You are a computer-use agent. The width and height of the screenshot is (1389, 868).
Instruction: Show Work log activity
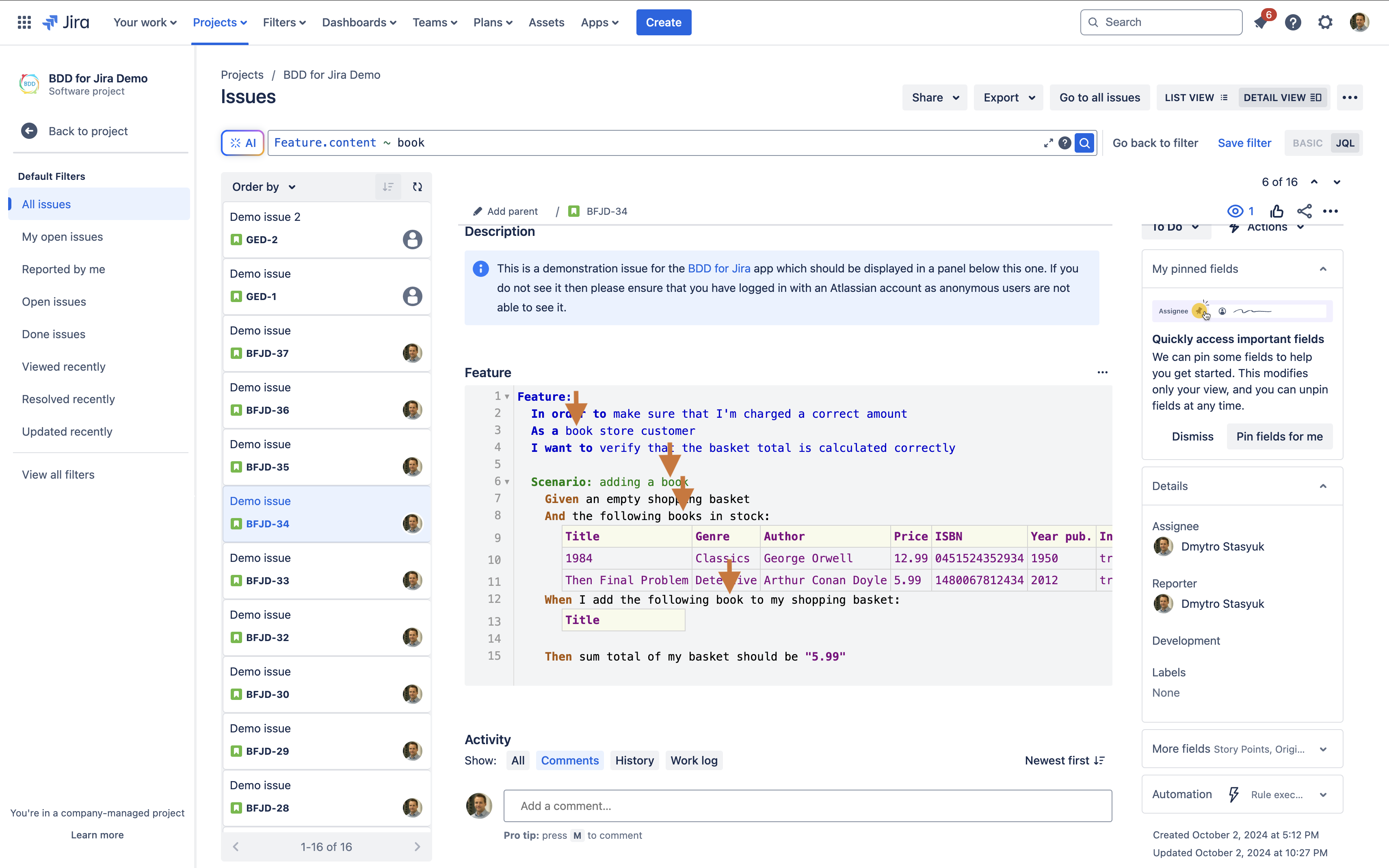click(x=694, y=761)
